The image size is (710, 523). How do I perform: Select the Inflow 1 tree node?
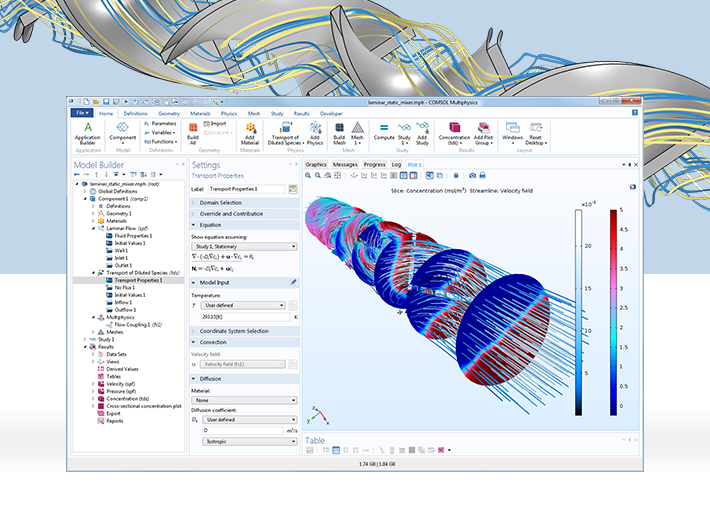tap(119, 302)
